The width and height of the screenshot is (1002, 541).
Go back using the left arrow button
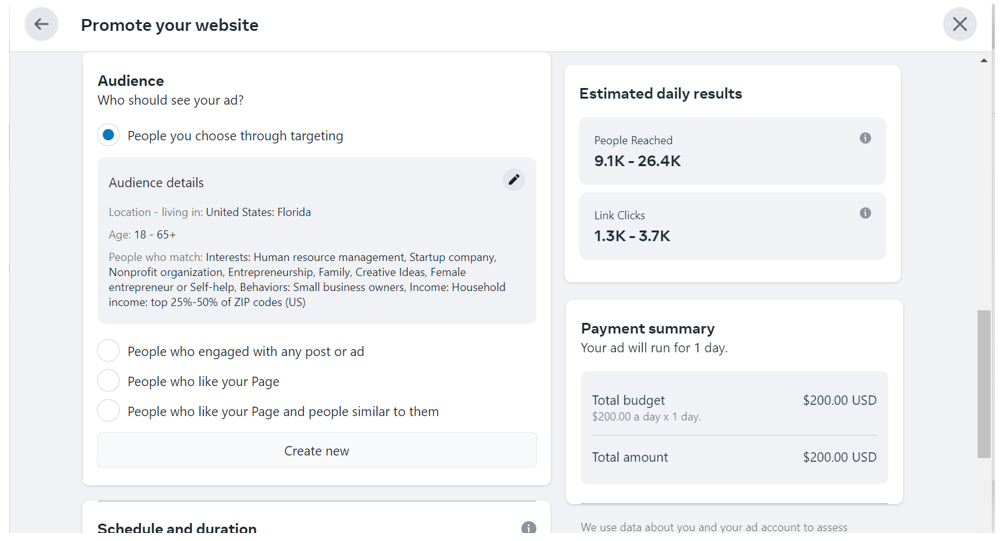41,24
